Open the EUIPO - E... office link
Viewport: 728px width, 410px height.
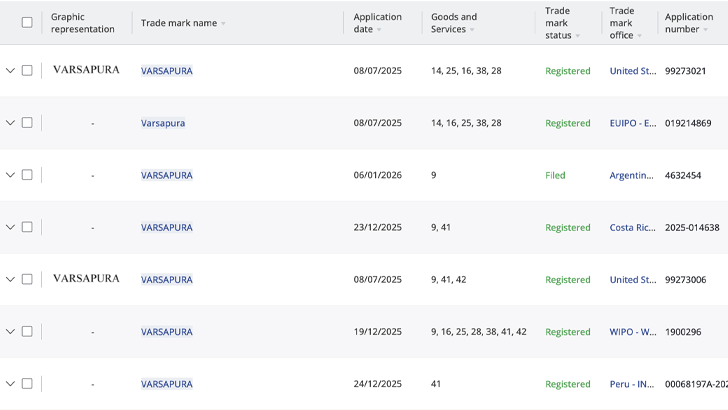click(633, 123)
